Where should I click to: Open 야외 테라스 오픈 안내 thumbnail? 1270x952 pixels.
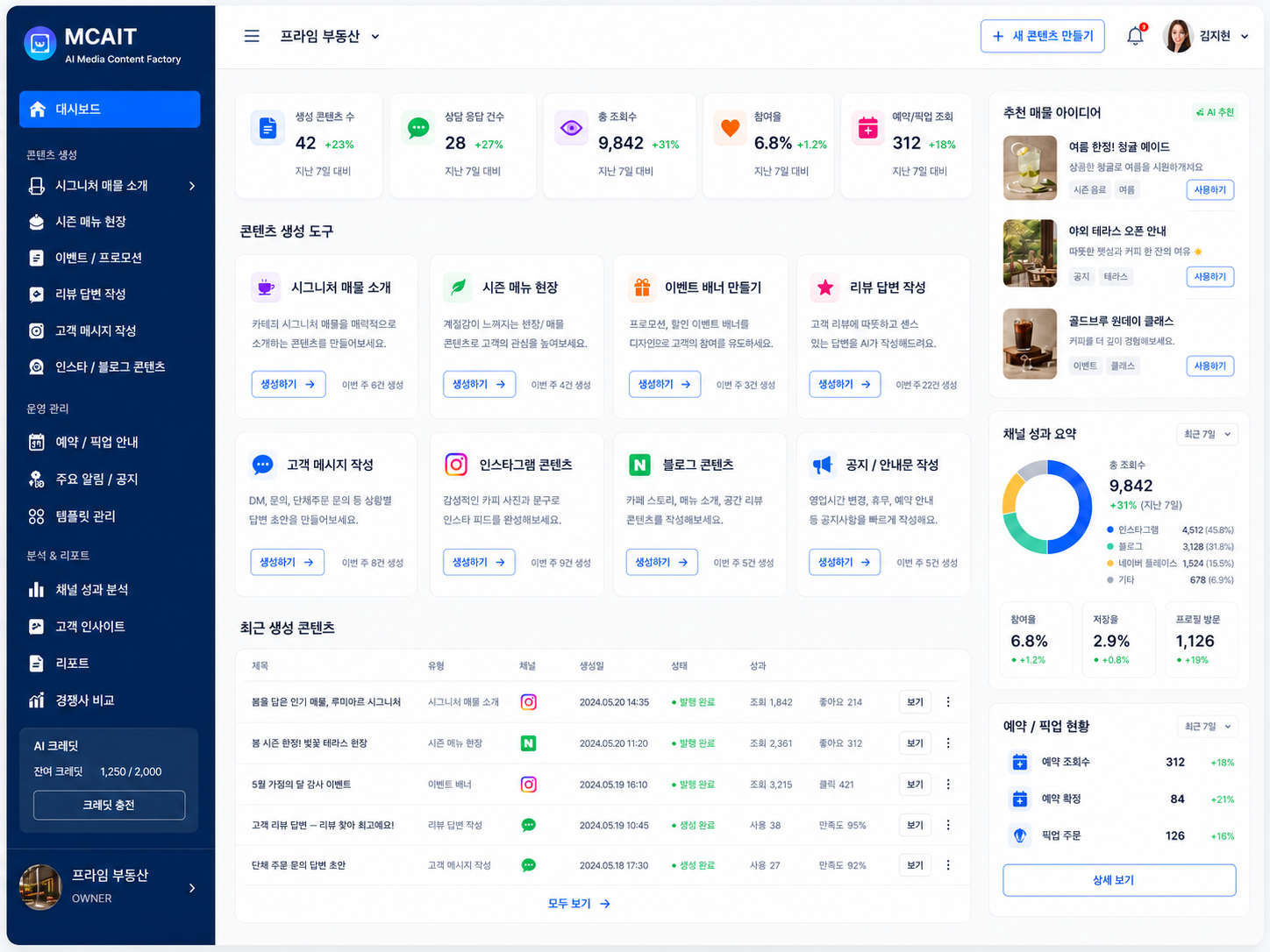pyautogui.click(x=1030, y=253)
